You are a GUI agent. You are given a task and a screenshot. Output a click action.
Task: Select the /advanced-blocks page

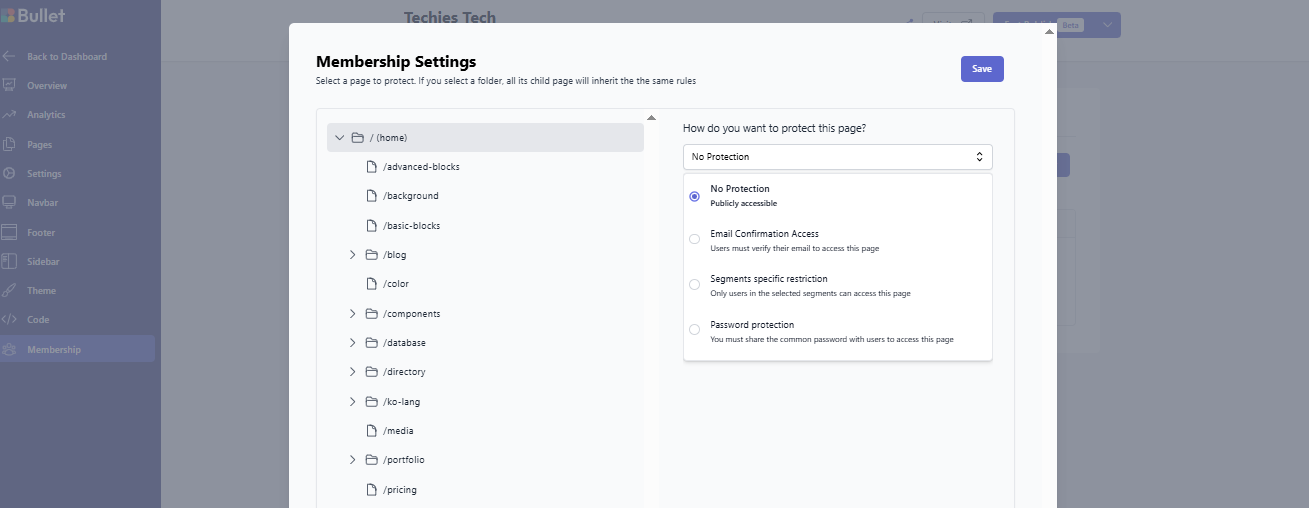pos(421,167)
